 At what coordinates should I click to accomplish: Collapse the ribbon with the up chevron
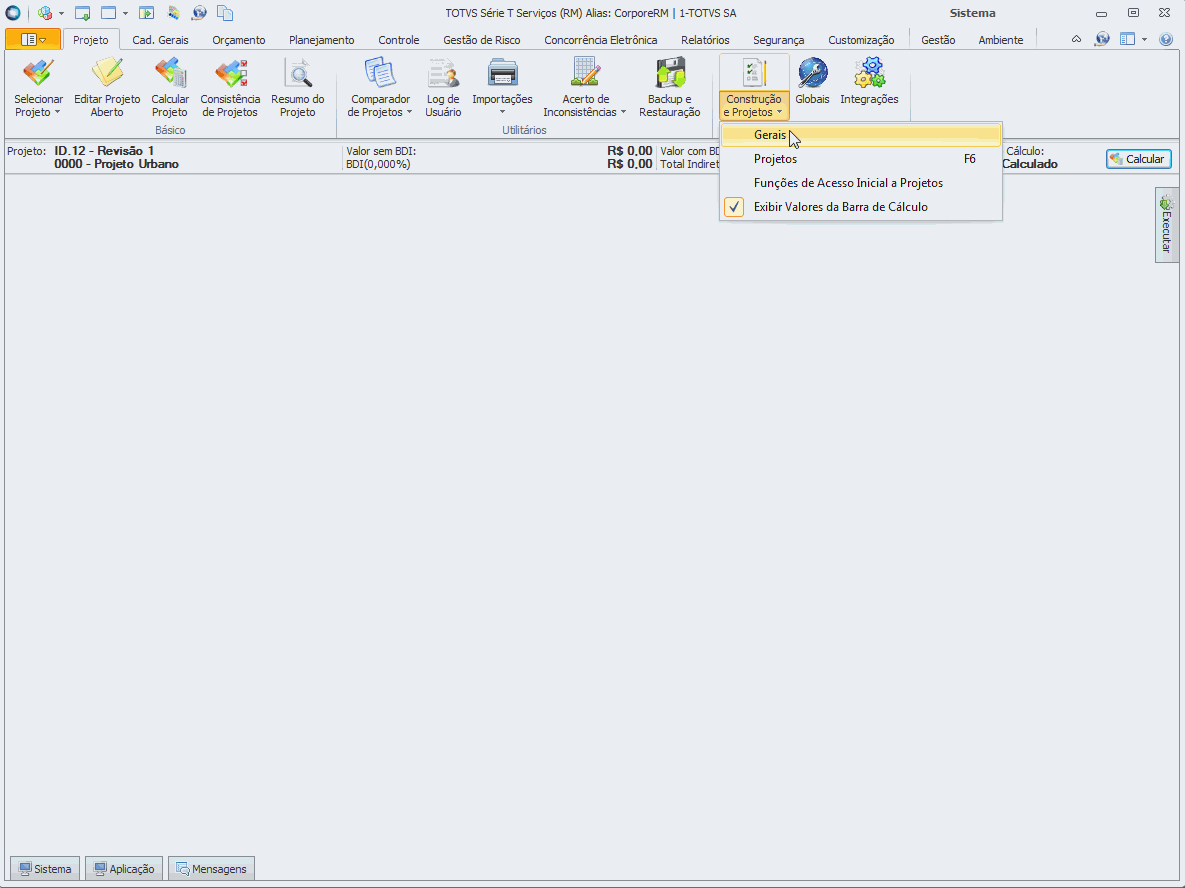click(x=1076, y=39)
